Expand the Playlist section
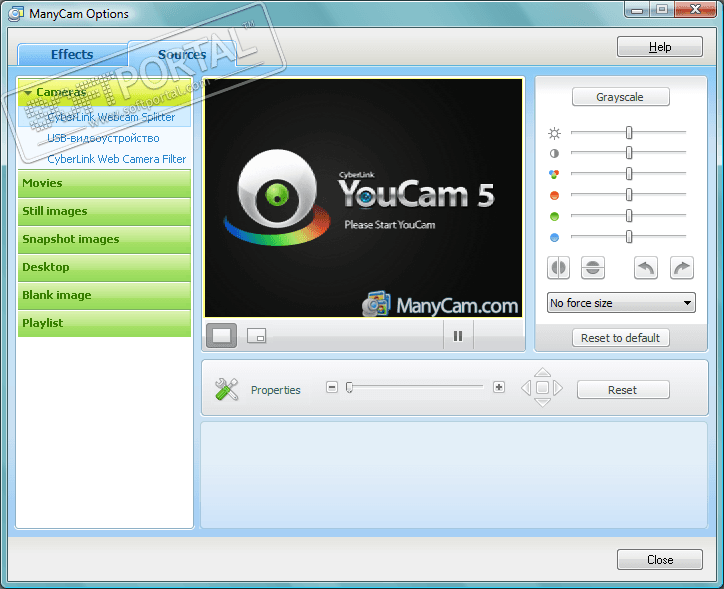The width and height of the screenshot is (724, 589). (104, 323)
